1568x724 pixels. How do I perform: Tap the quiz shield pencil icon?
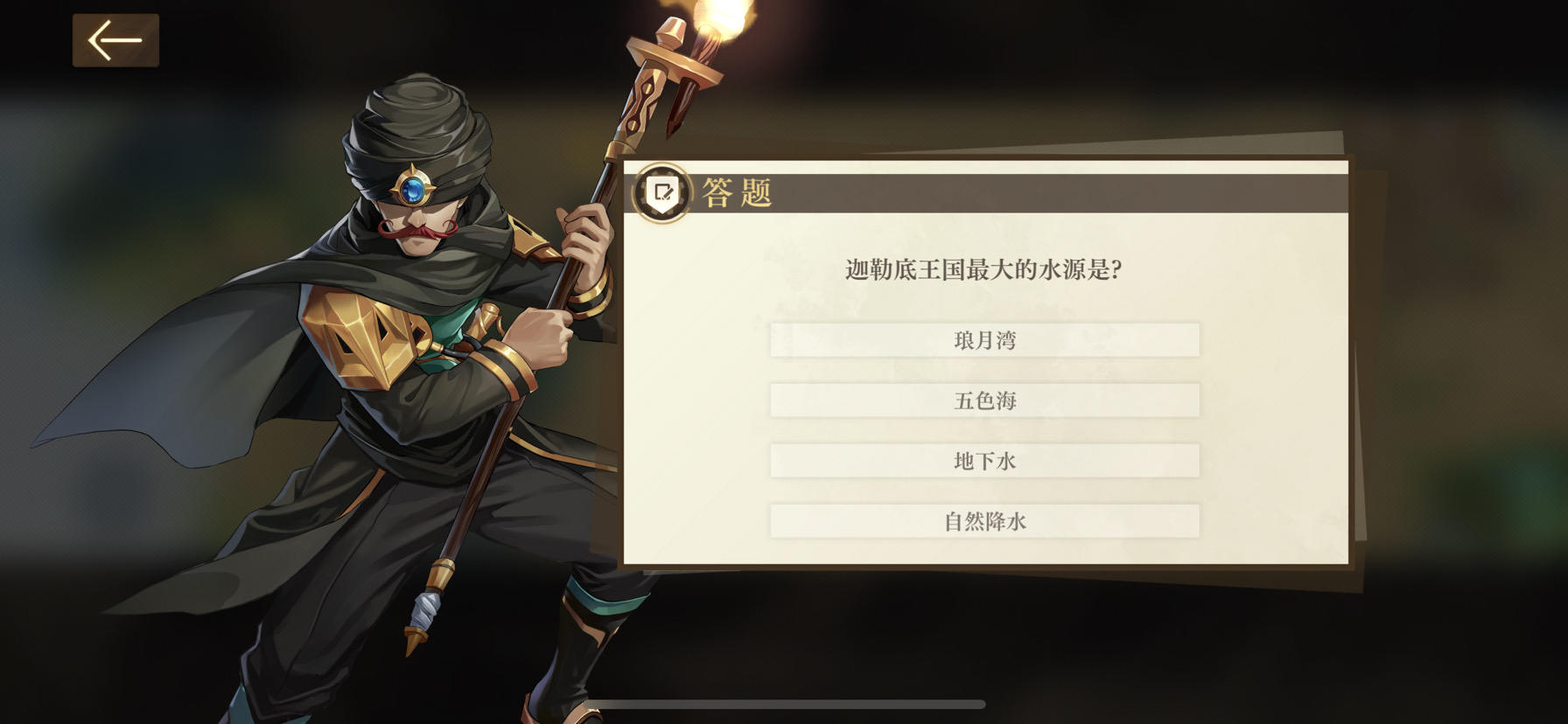[x=662, y=192]
